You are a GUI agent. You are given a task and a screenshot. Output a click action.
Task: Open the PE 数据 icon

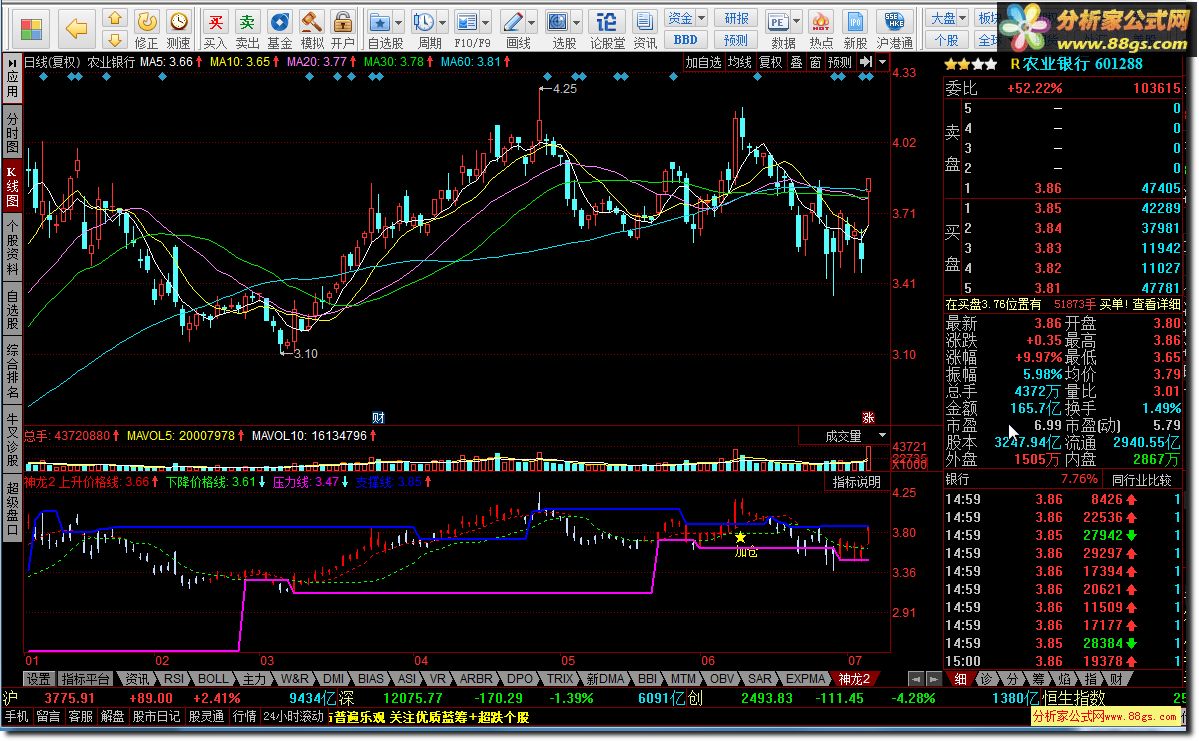click(x=778, y=22)
